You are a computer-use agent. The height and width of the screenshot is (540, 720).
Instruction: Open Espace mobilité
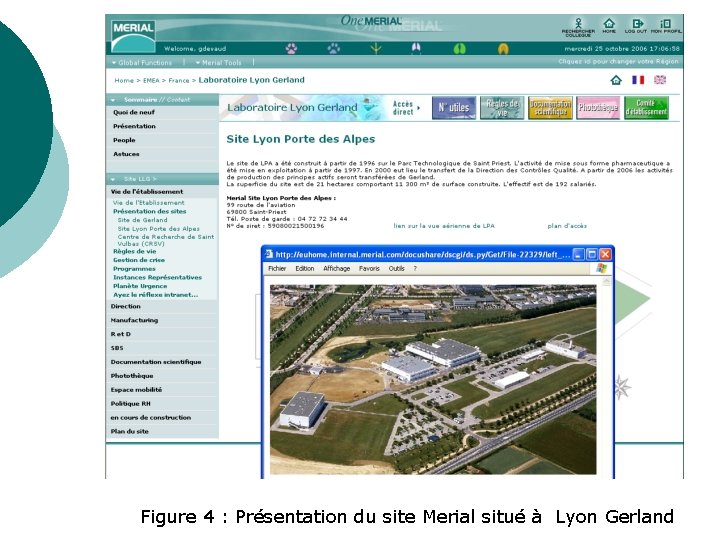(x=136, y=389)
